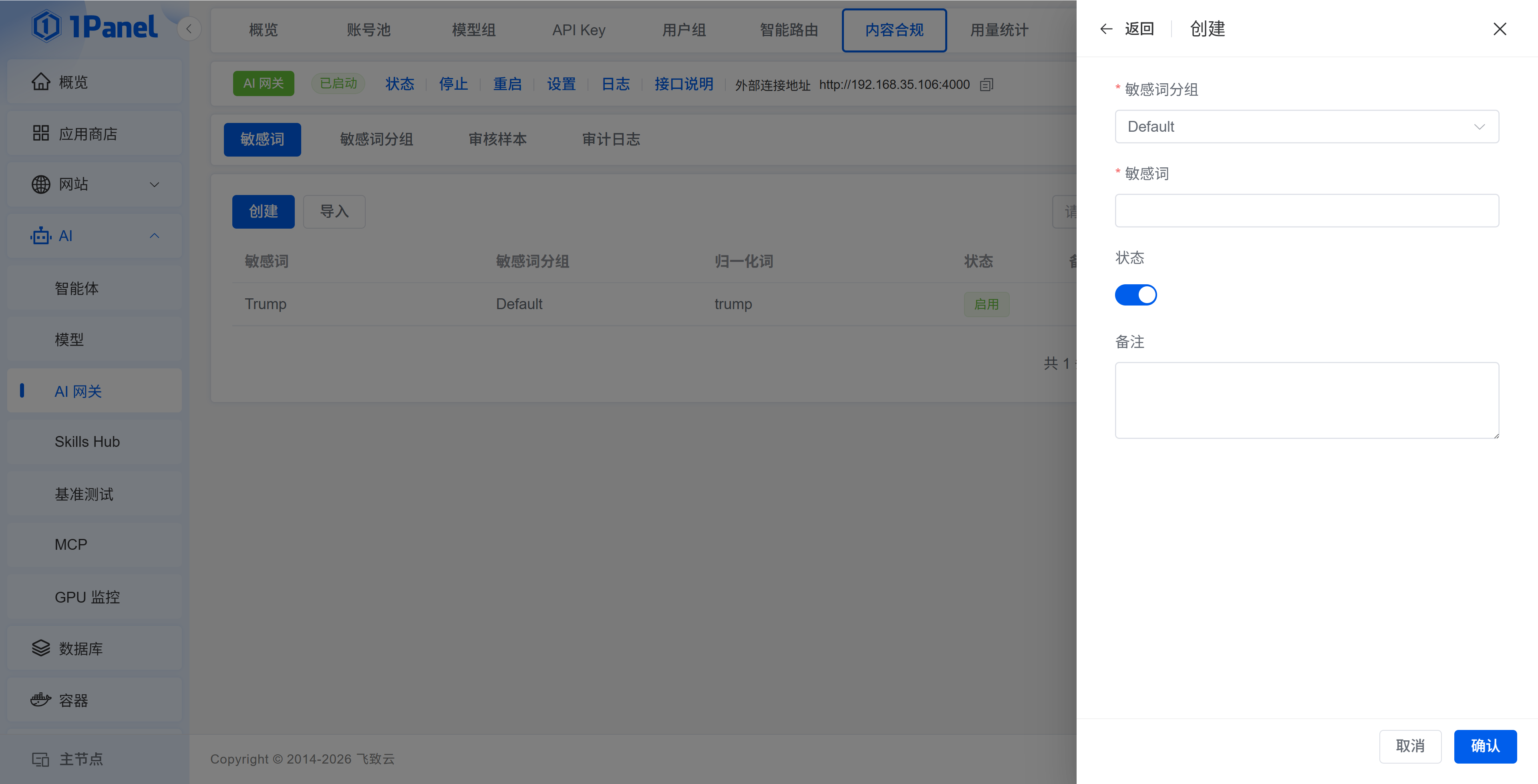This screenshot has height=784, width=1538.
Task: Click the 归一化词 column header
Action: pos(743,261)
